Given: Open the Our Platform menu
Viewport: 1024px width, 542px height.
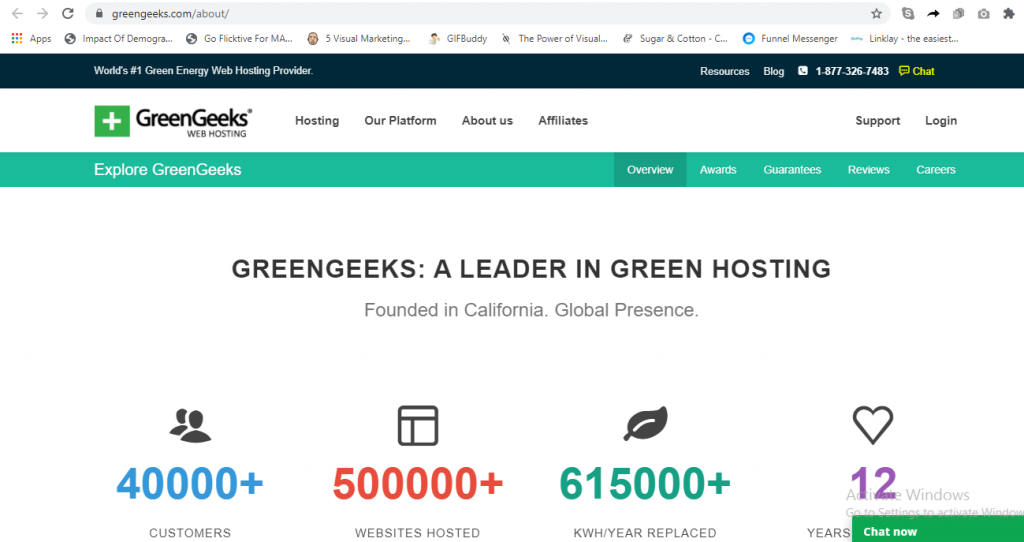Looking at the screenshot, I should (x=400, y=121).
